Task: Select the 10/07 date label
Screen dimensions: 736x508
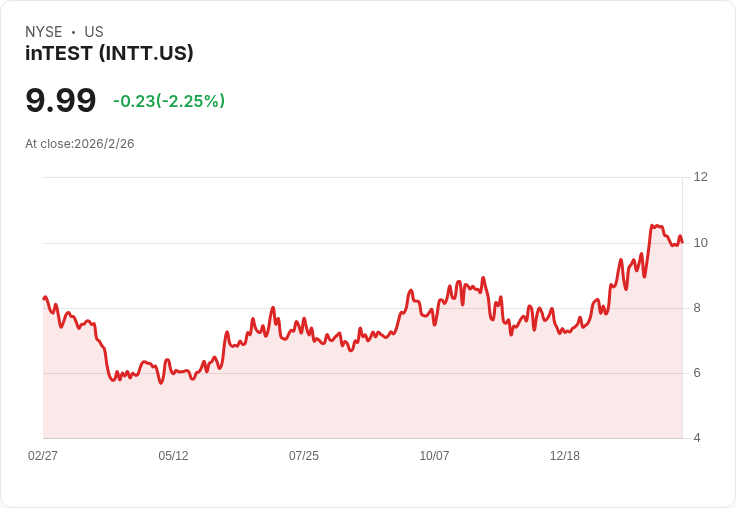Action: [x=434, y=456]
